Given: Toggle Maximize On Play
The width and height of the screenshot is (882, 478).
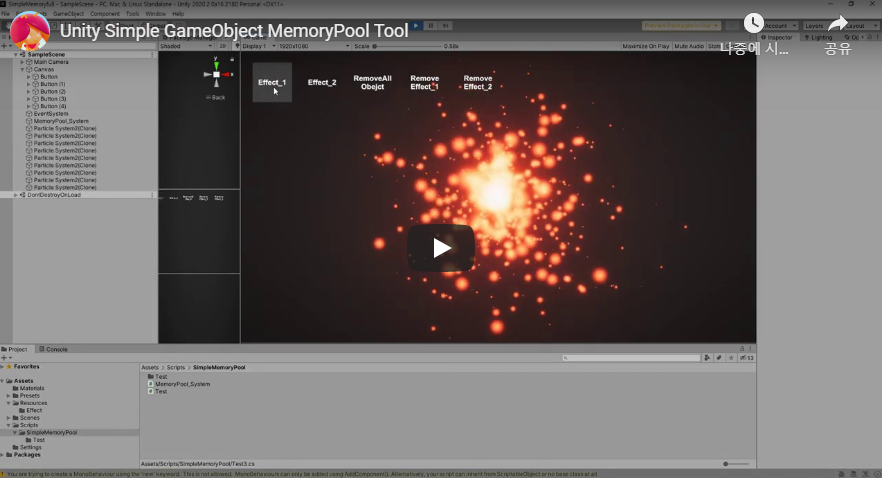Looking at the screenshot, I should pyautogui.click(x=646, y=46).
